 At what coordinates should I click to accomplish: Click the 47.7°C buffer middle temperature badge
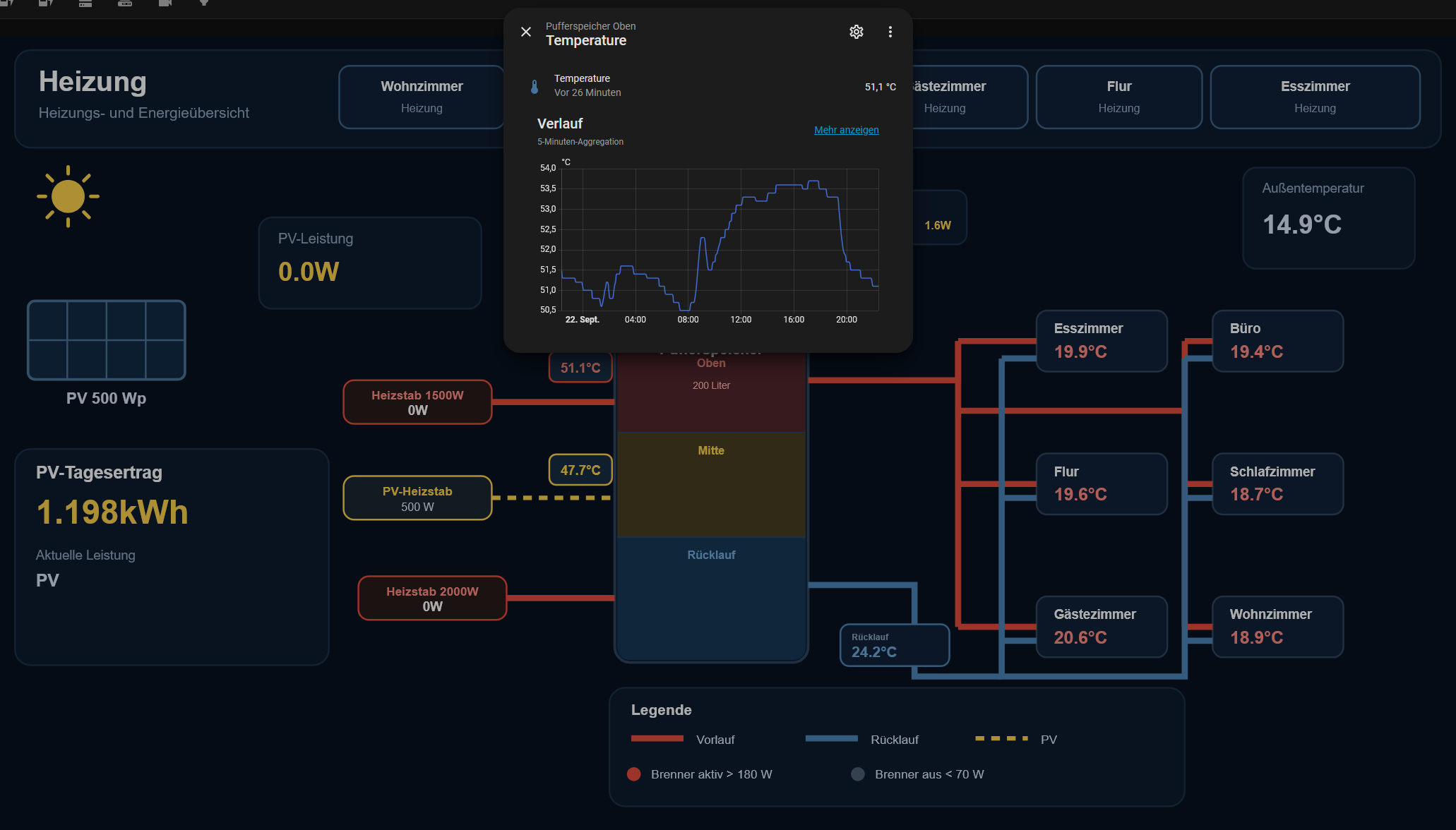click(x=580, y=470)
